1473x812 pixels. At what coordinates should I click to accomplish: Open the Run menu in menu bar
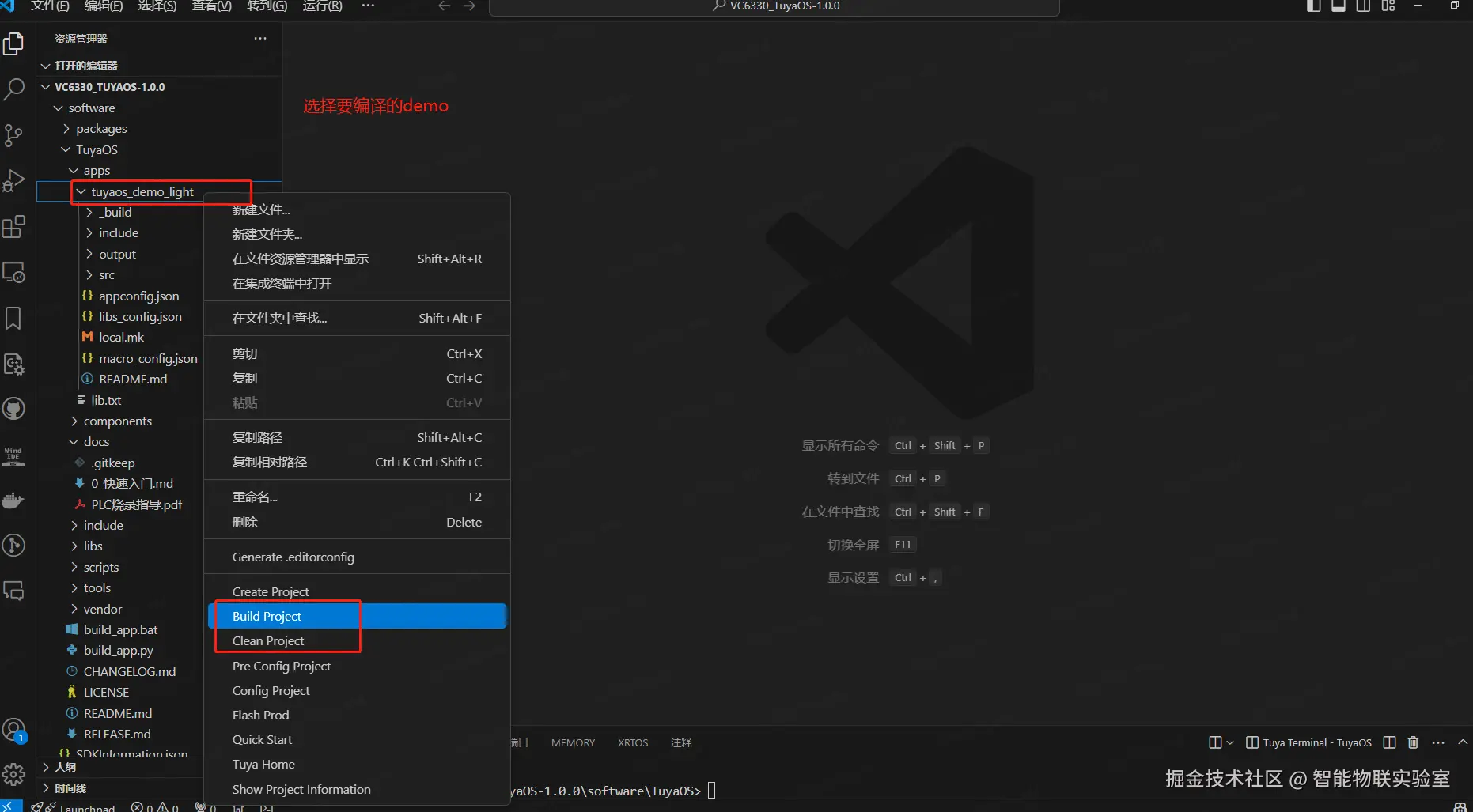[x=322, y=6]
